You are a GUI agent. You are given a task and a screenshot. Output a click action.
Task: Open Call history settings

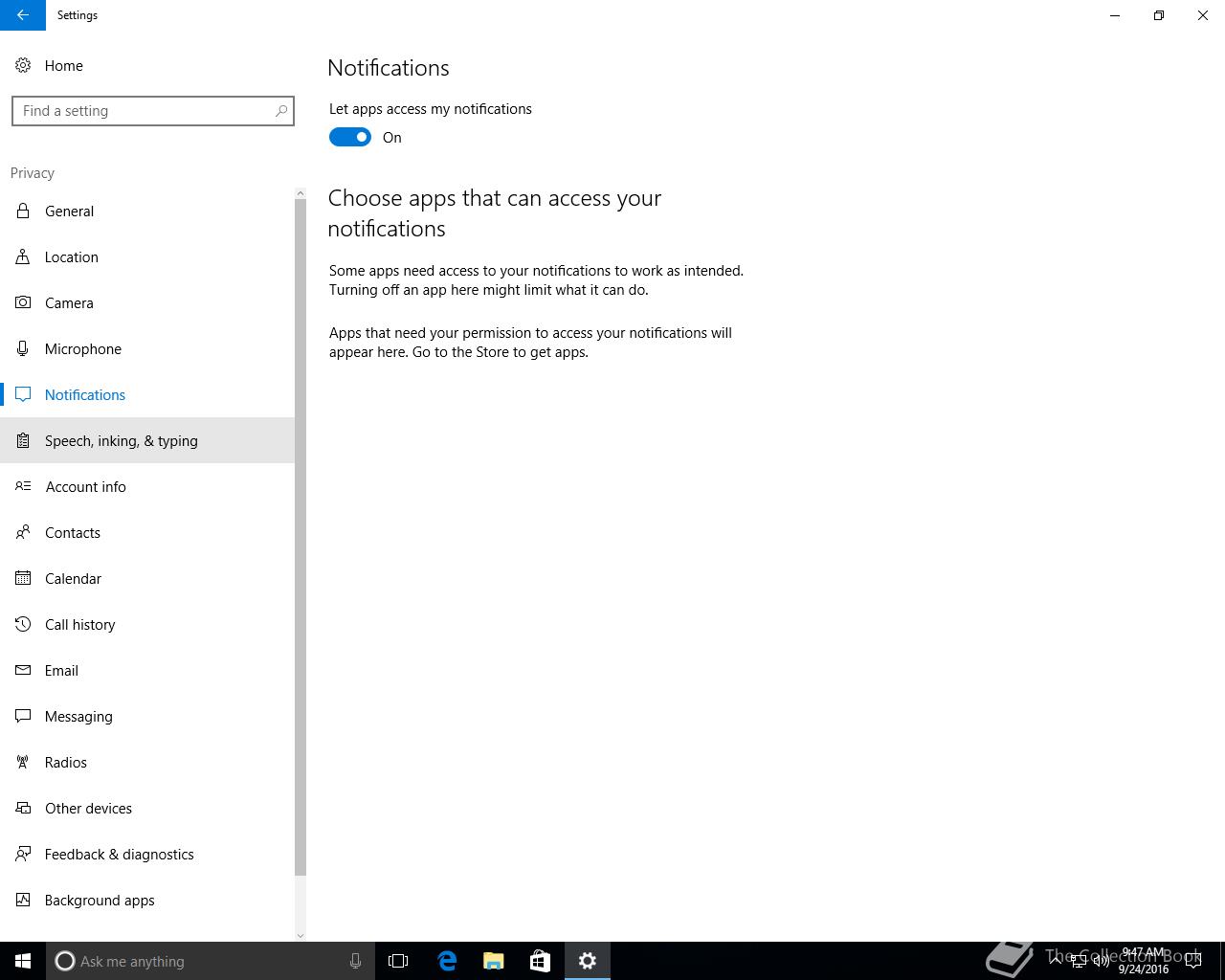(x=147, y=624)
